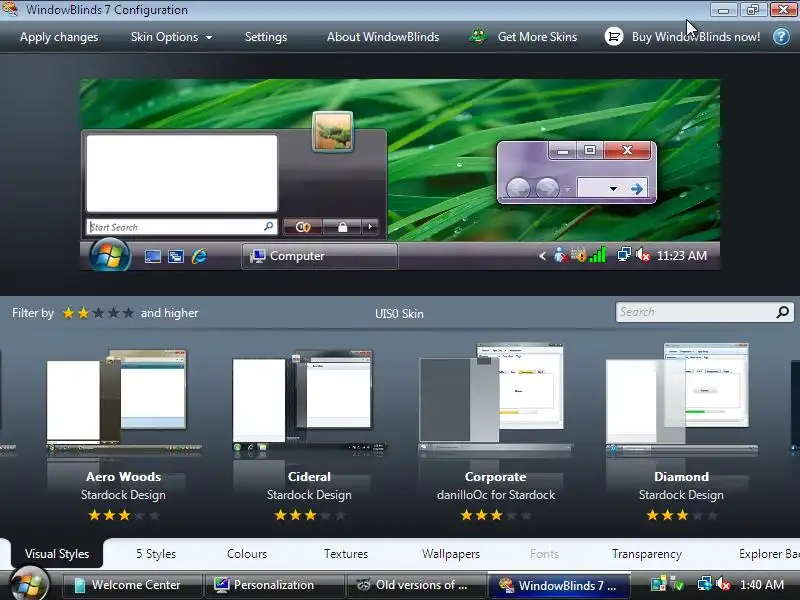
Task: Open the Windows Start orb
Action: click(x=30, y=584)
